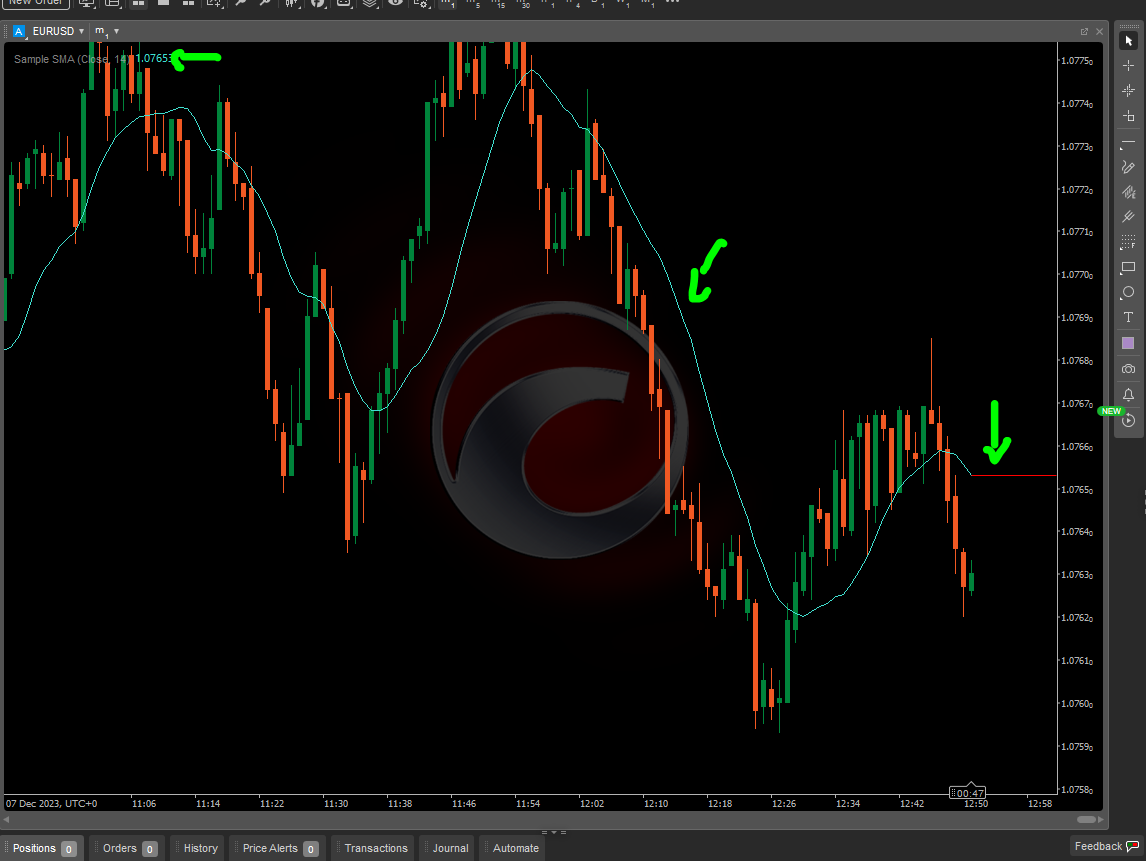
Task: Choose the Andrews pitchfork tool
Action: click(x=1128, y=217)
